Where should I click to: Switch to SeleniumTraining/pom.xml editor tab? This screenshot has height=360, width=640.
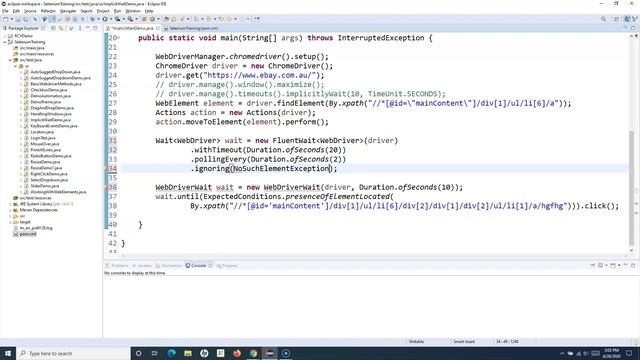tap(191, 28)
